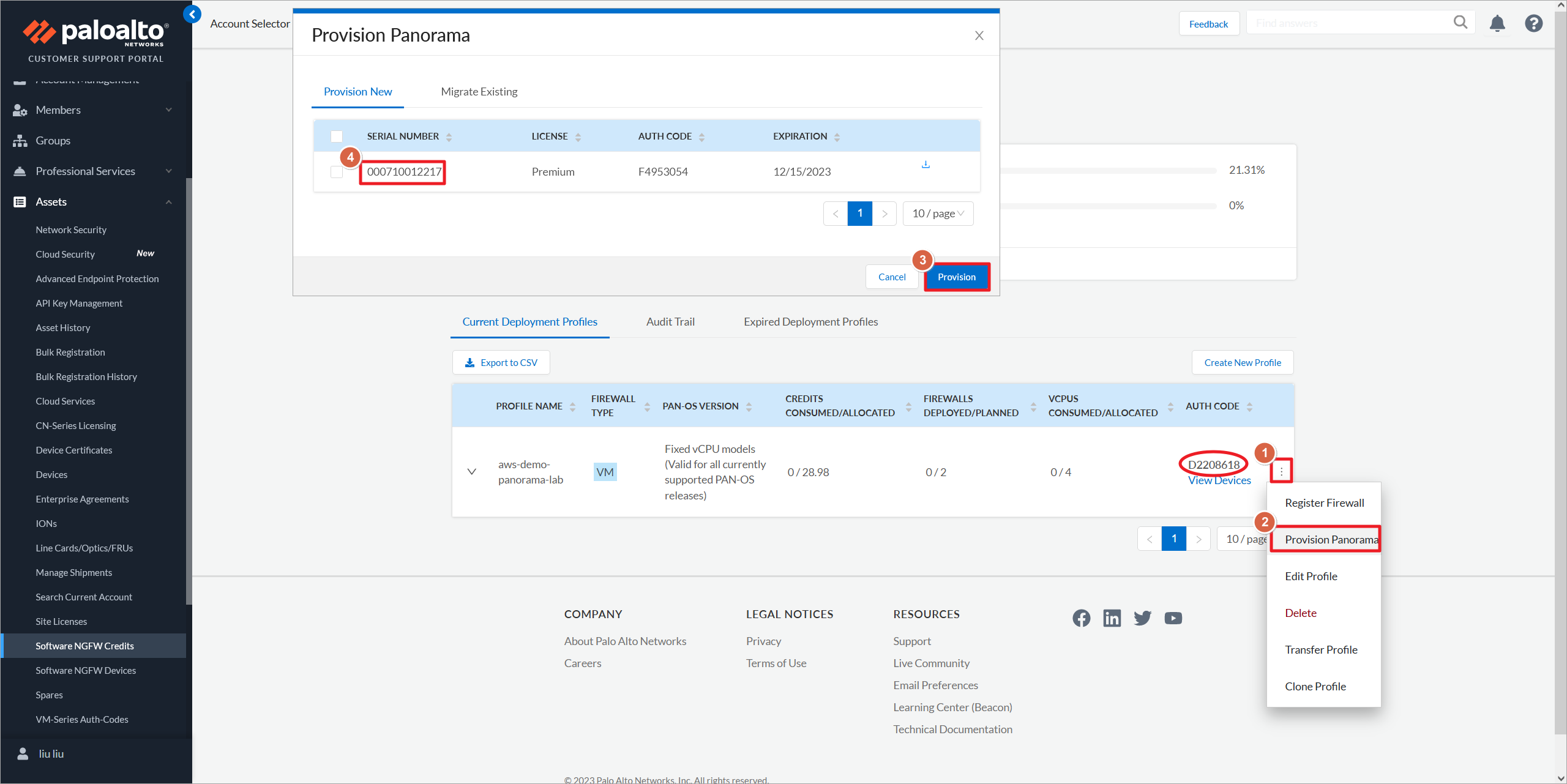Viewport: 1567px width, 784px height.
Task: Open YouTube icon in footer
Action: coord(1173,618)
